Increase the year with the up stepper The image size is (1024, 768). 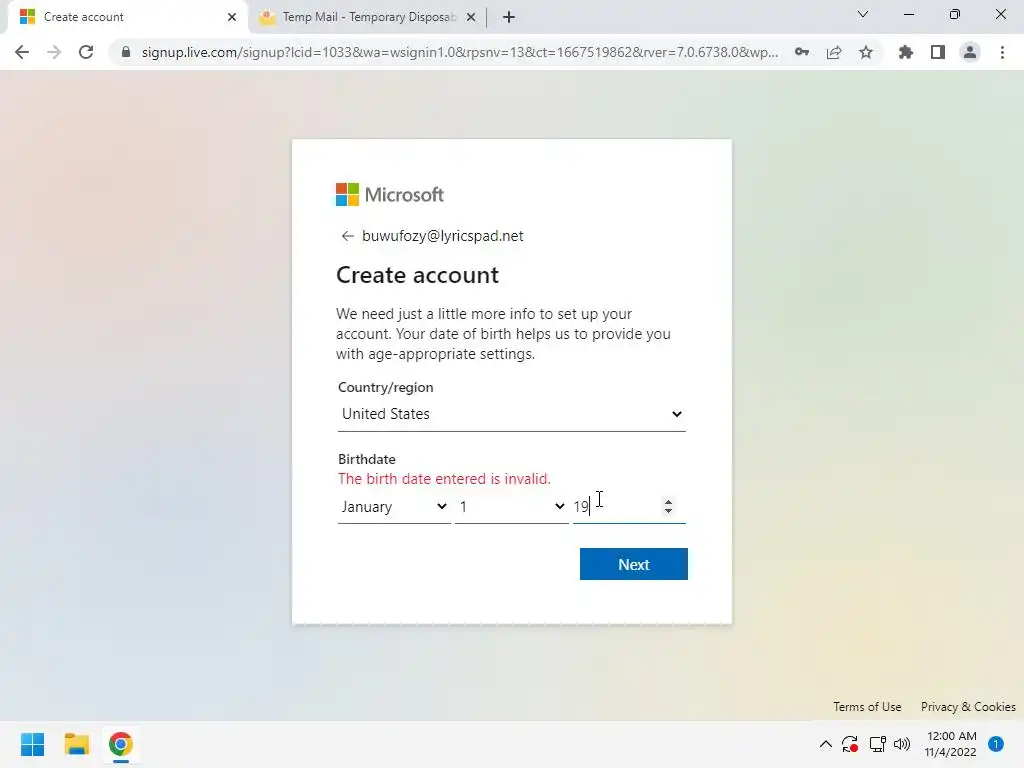[668, 502]
